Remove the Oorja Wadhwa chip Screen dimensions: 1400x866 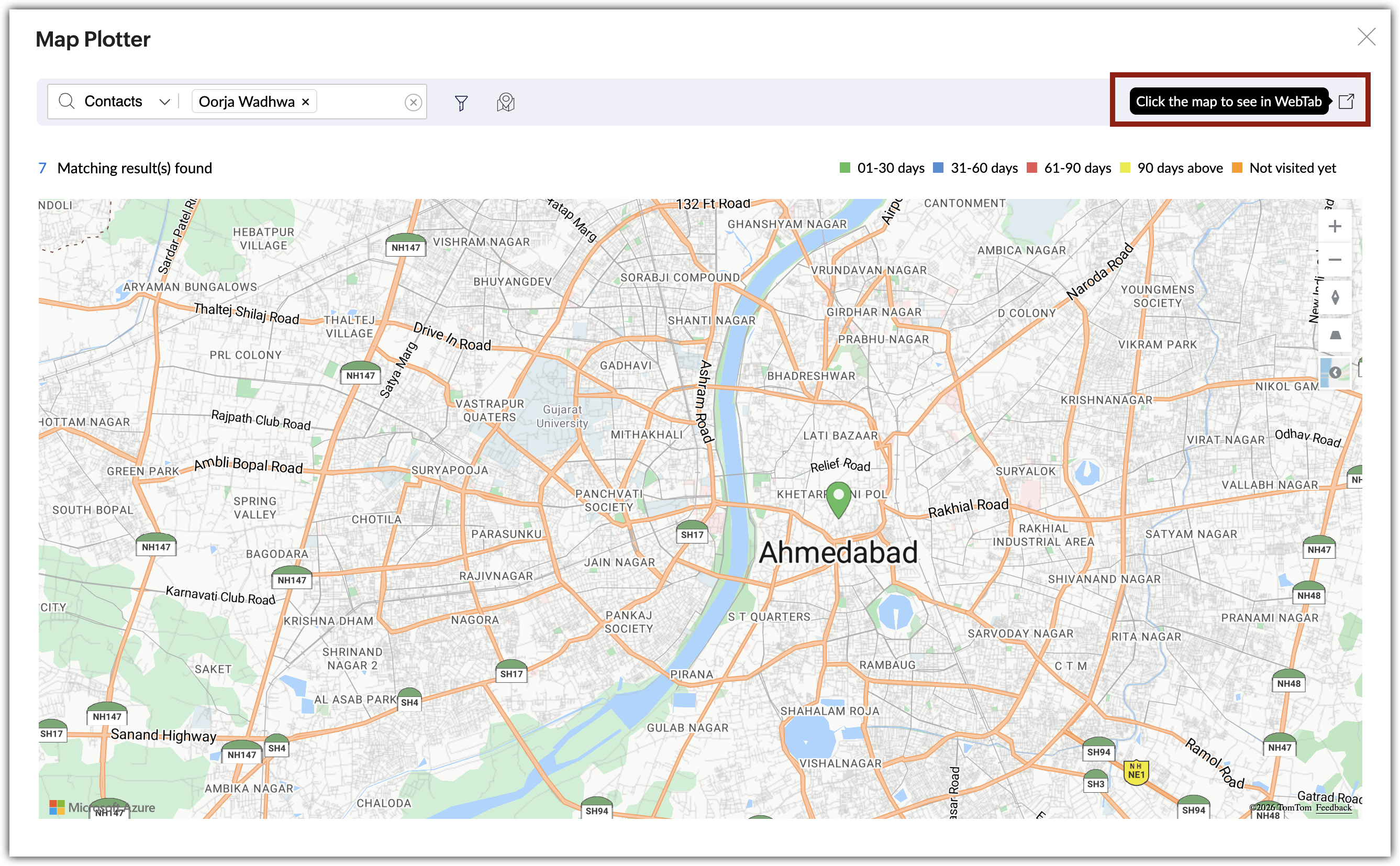click(306, 102)
